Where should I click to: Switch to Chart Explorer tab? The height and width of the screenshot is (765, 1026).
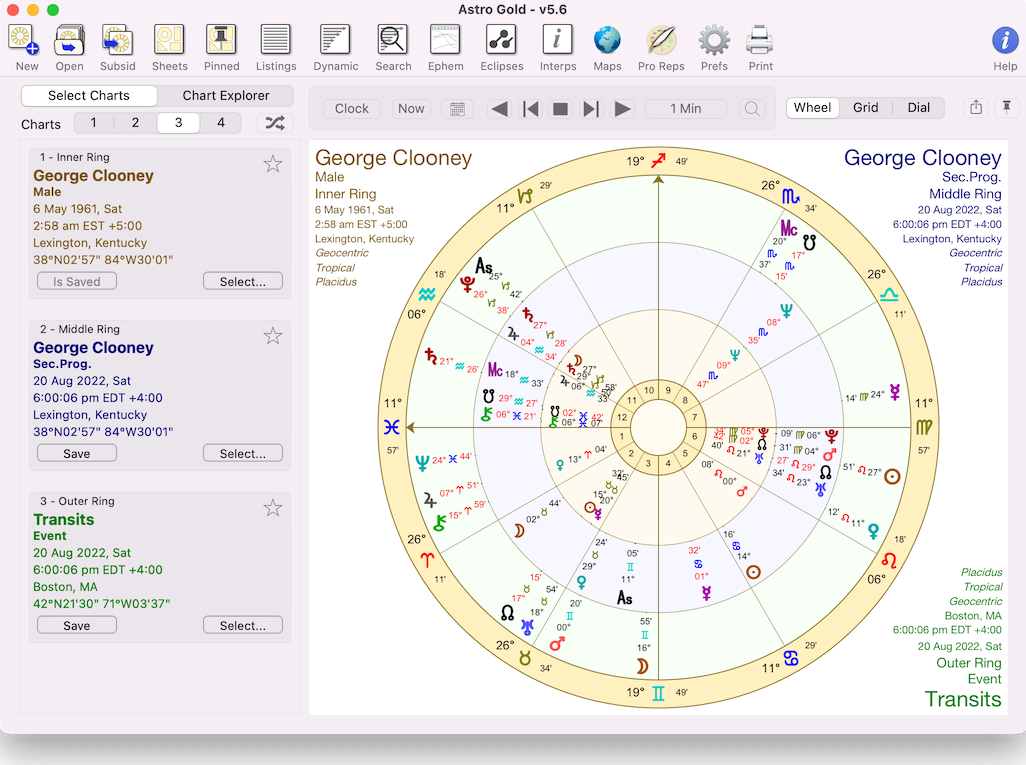[x=226, y=96]
